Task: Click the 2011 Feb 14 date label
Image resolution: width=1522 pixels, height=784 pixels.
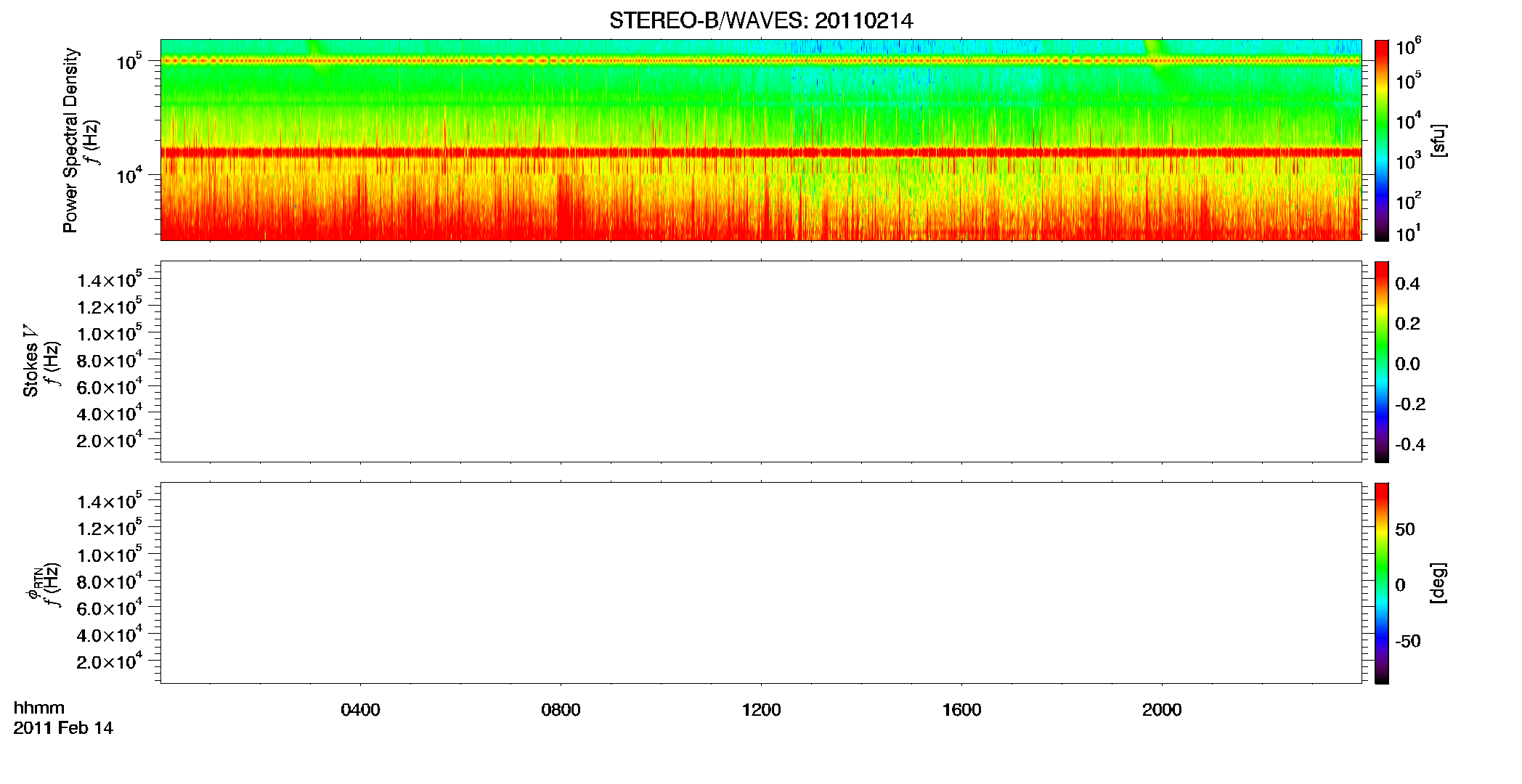Action: pyautogui.click(x=63, y=728)
